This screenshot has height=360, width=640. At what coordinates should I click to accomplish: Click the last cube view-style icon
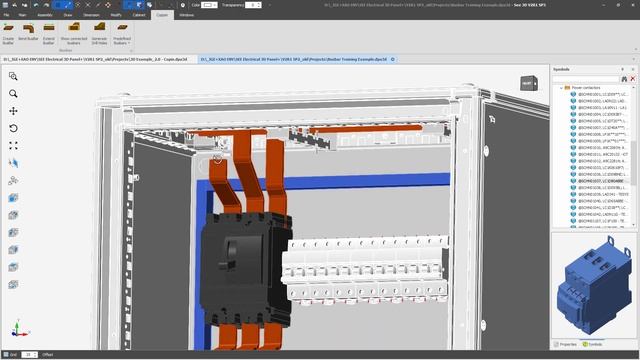tap(13, 284)
